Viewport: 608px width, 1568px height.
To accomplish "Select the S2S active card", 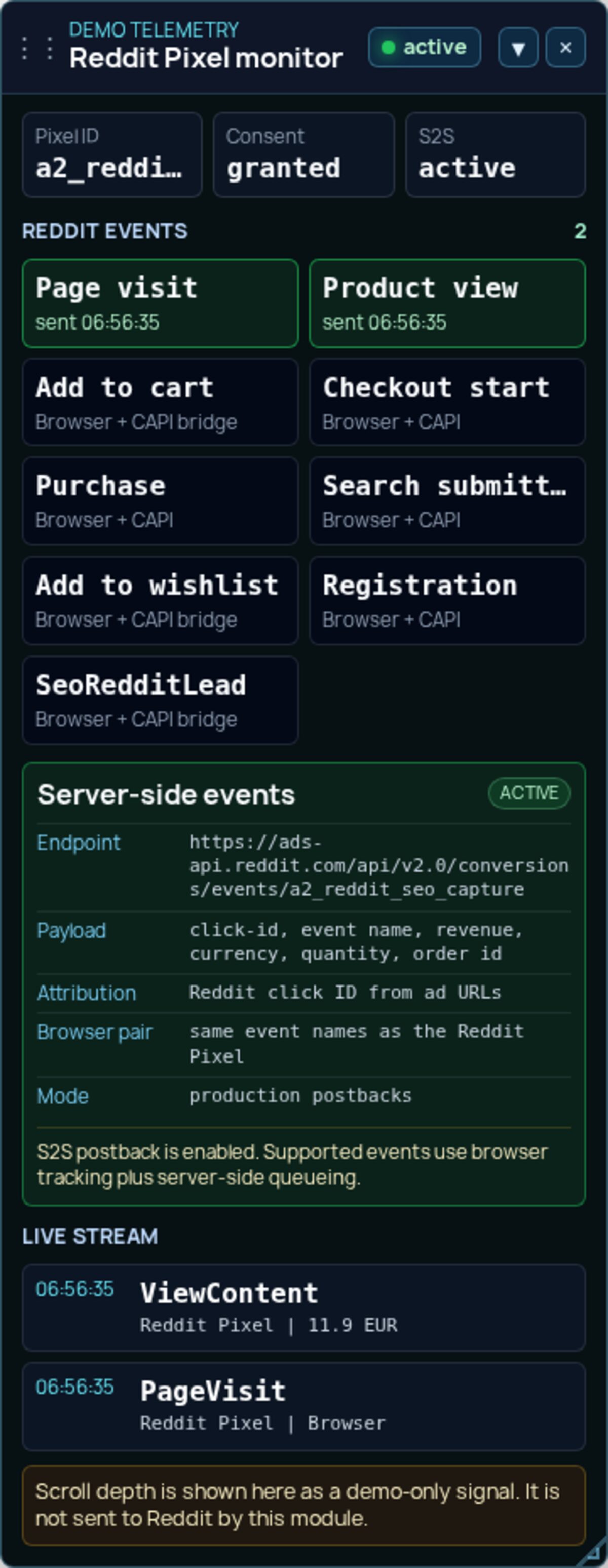I will 496,155.
